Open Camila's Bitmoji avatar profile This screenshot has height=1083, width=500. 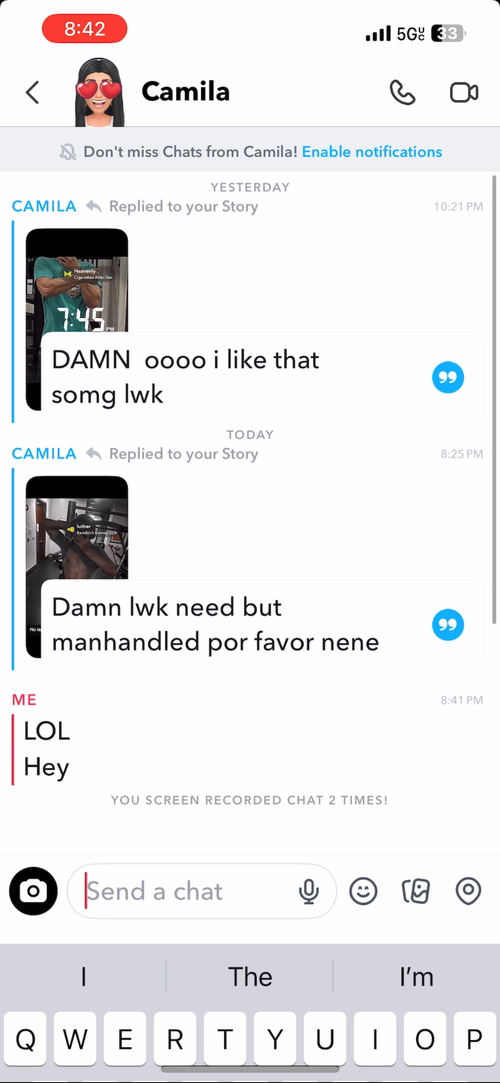pos(99,92)
